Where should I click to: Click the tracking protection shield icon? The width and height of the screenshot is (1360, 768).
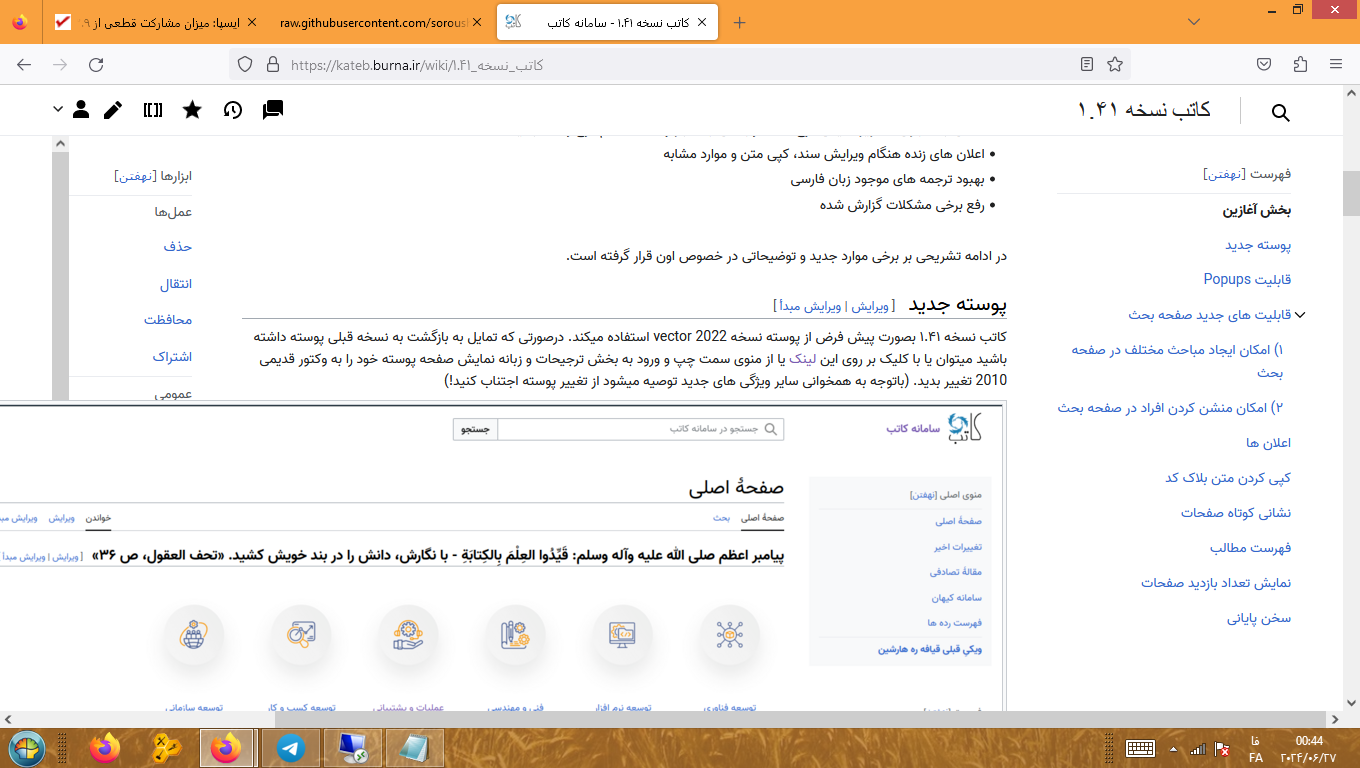245,64
